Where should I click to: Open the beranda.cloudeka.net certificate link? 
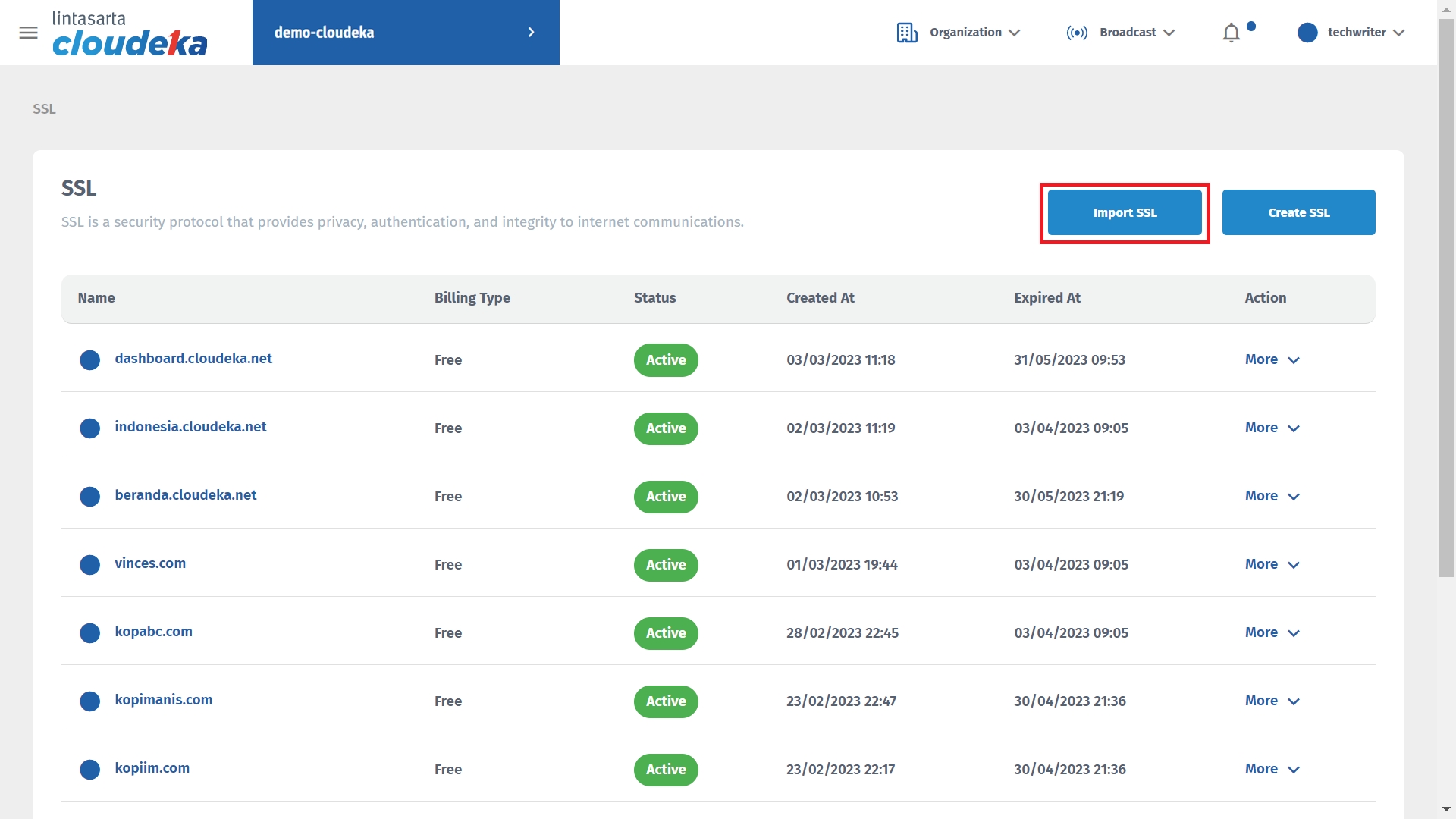pos(186,495)
